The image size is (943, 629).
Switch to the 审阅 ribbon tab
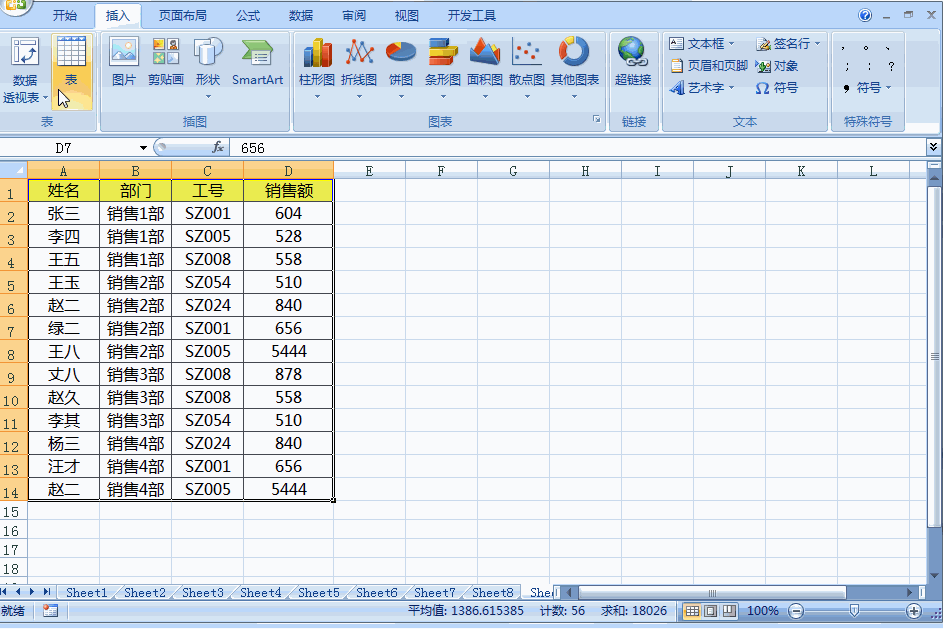click(x=354, y=16)
